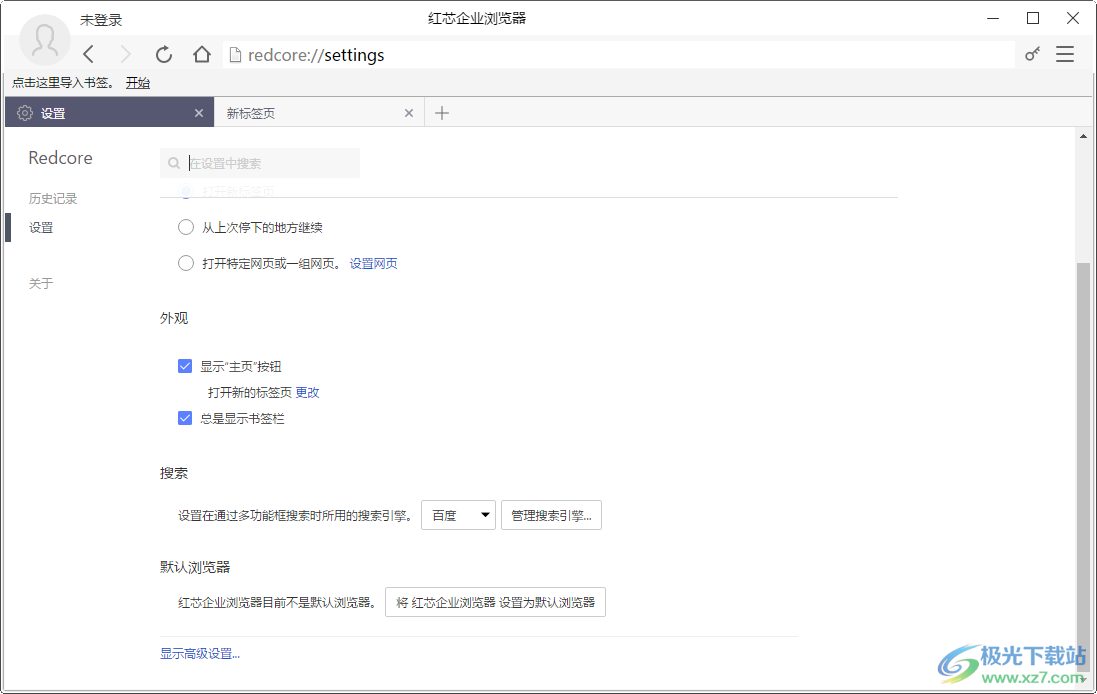1097x694 pixels.
Task: Close the 设置 tab
Action: (199, 113)
